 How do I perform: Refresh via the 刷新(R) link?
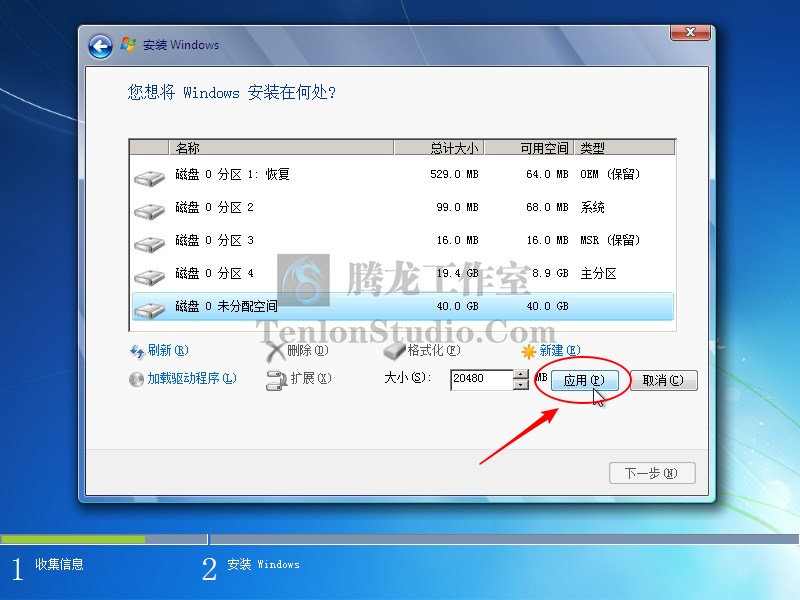click(x=168, y=351)
